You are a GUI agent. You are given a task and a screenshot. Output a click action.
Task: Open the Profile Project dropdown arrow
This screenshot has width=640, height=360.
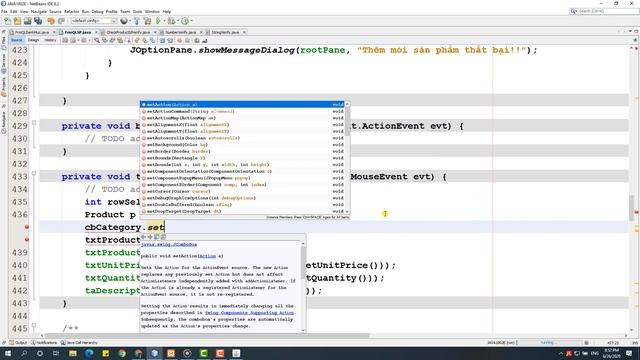pyautogui.click(x=191, y=21)
